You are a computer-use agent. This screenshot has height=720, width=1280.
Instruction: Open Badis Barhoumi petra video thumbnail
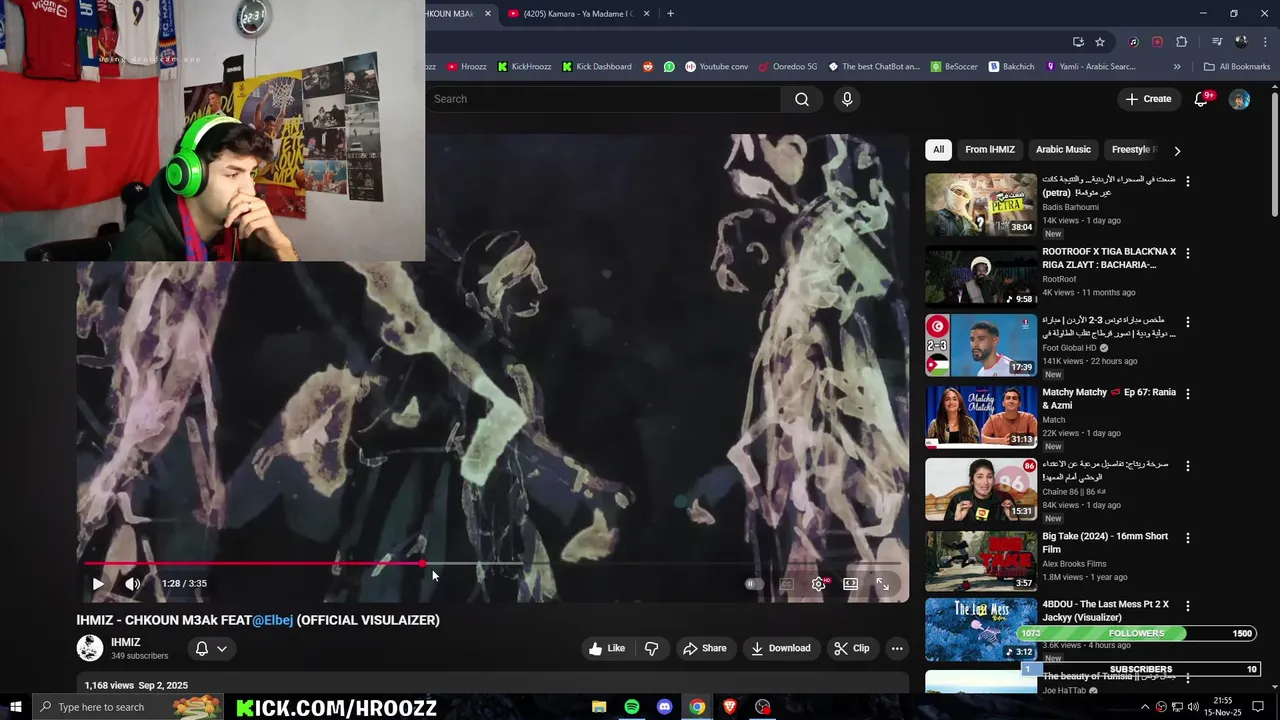(981, 205)
